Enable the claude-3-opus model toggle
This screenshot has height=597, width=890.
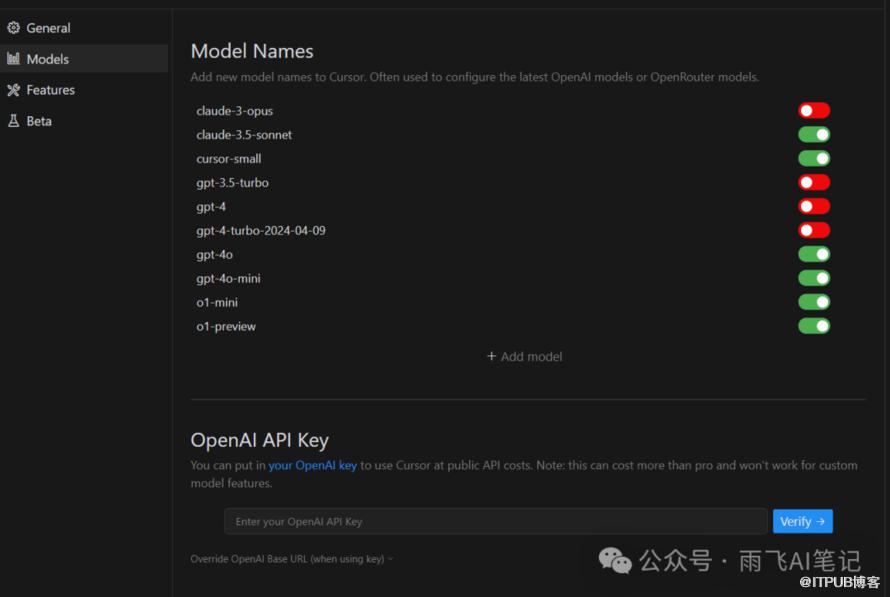coord(814,110)
